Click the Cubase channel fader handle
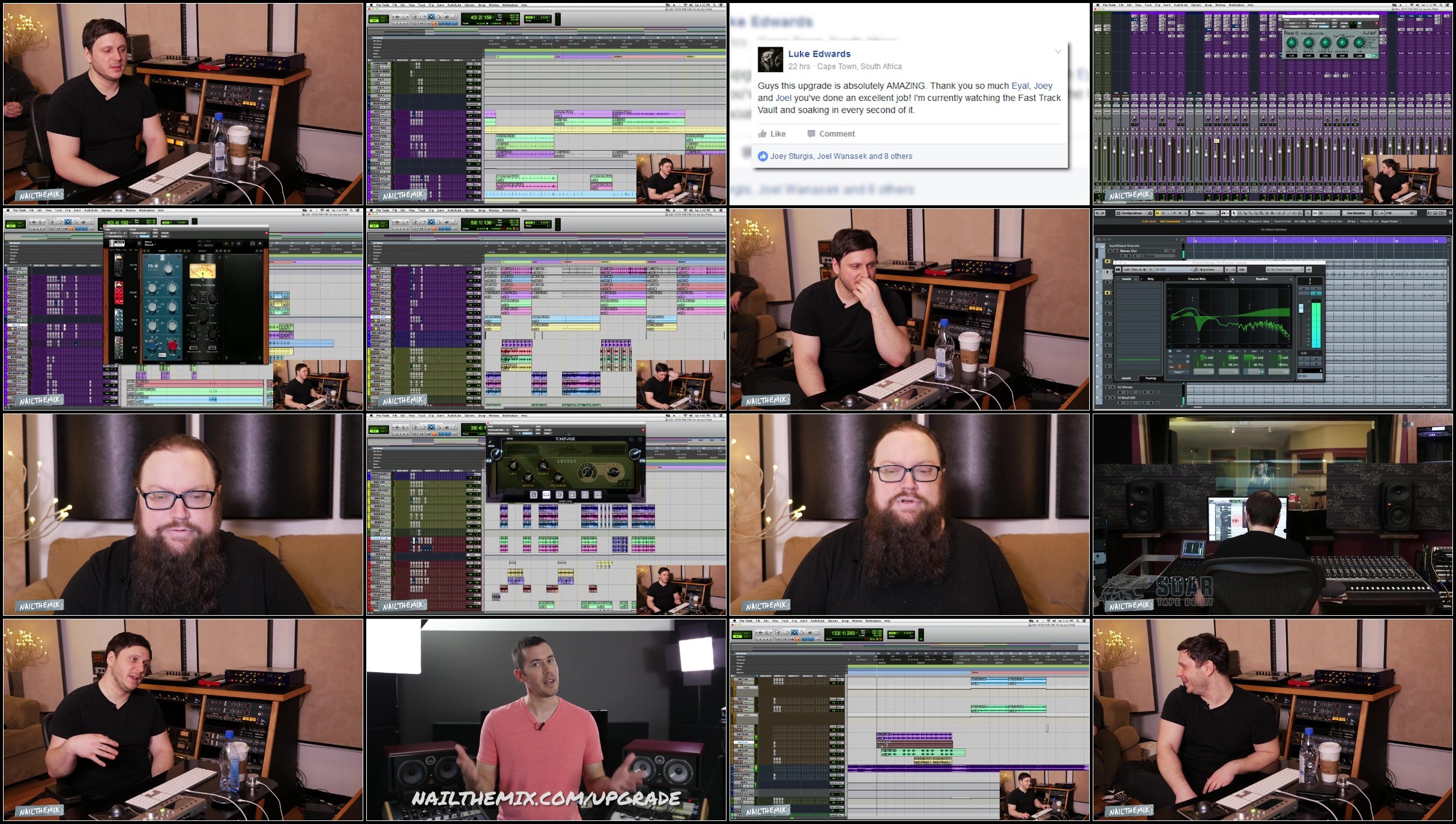This screenshot has width=1456, height=824. [1301, 308]
